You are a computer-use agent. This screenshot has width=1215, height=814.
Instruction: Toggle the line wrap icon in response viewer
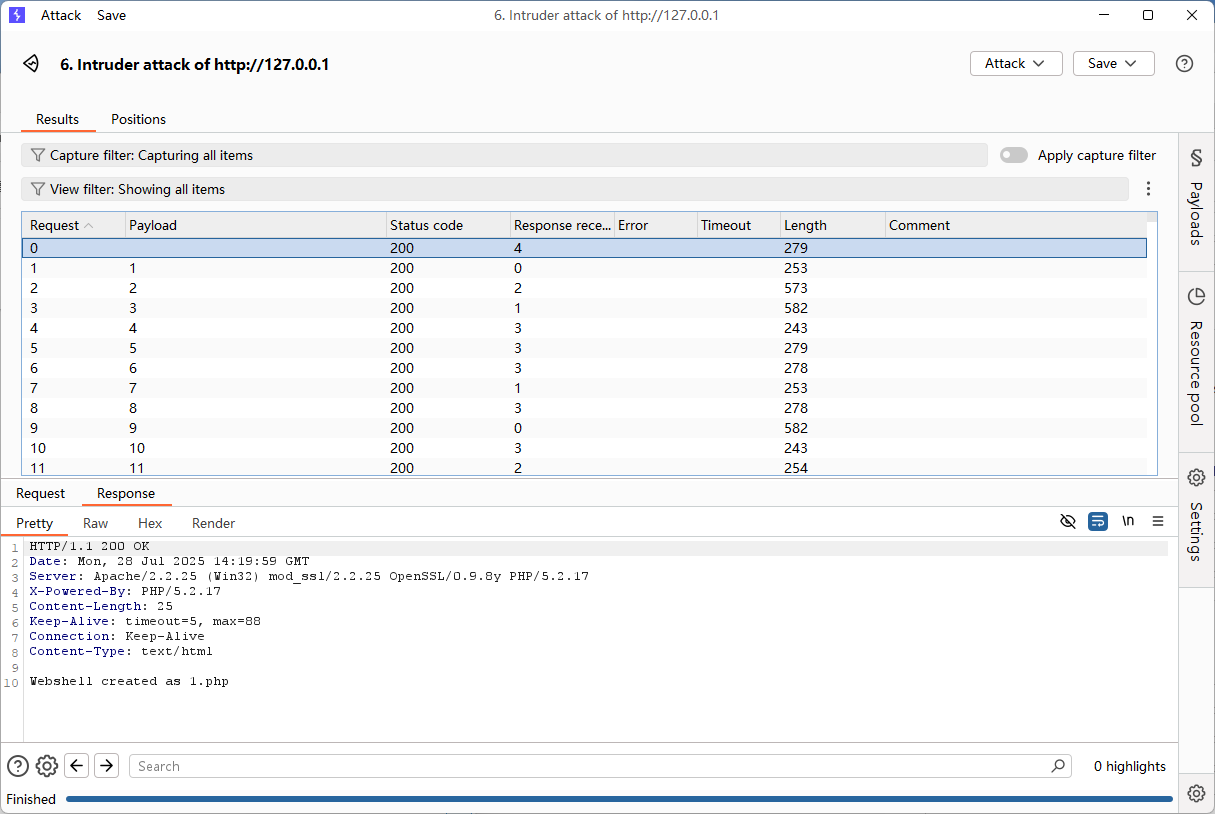[x=1098, y=522]
